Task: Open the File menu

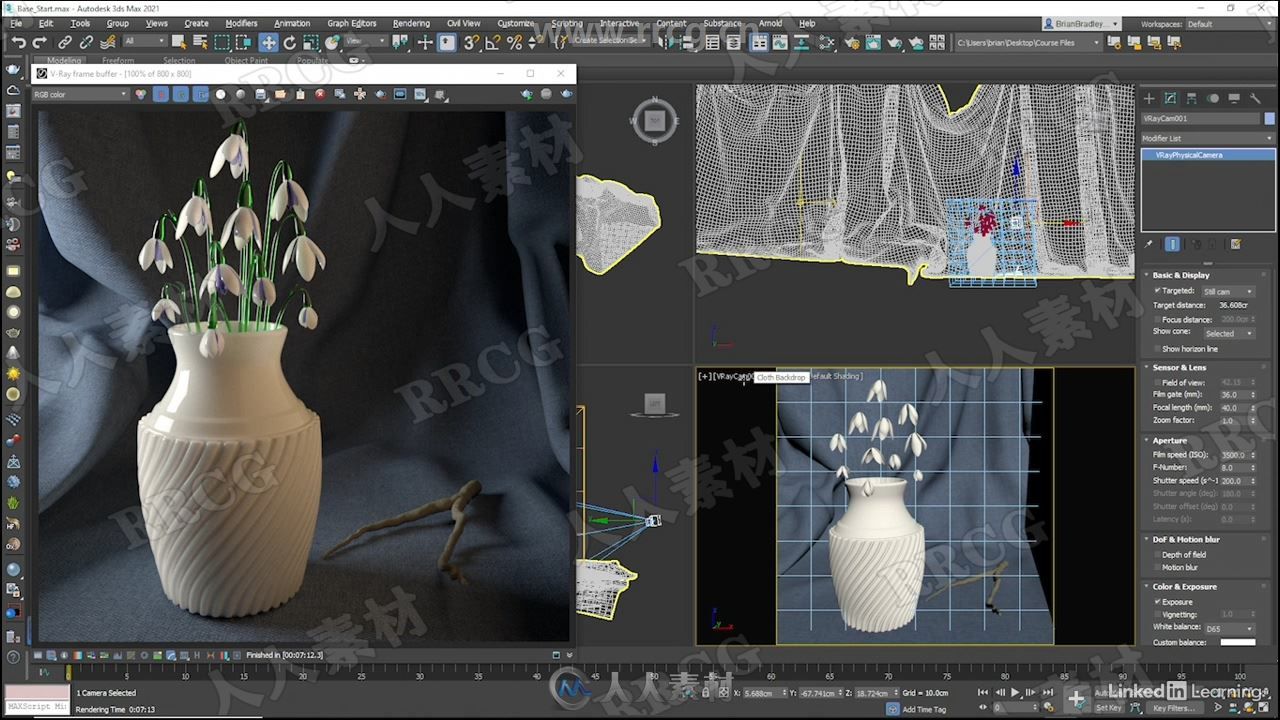Action: click(16, 23)
